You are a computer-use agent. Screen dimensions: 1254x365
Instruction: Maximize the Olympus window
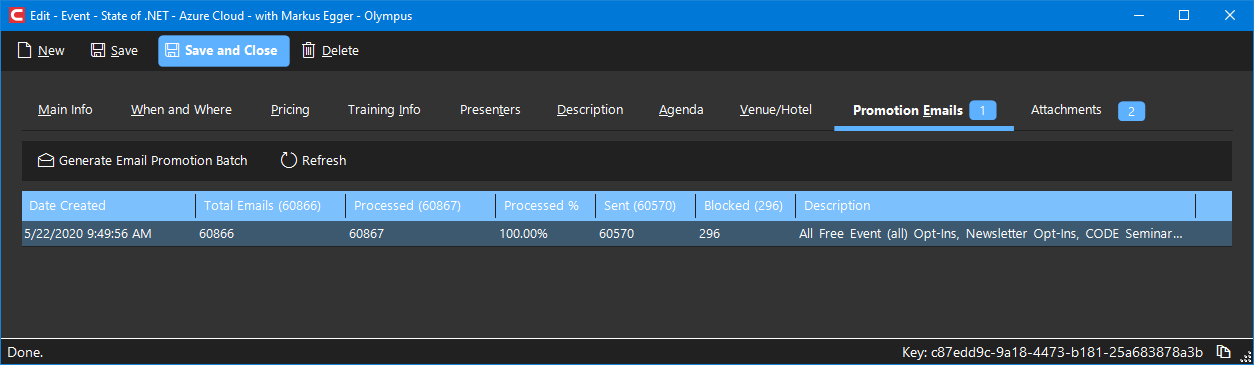click(1184, 15)
